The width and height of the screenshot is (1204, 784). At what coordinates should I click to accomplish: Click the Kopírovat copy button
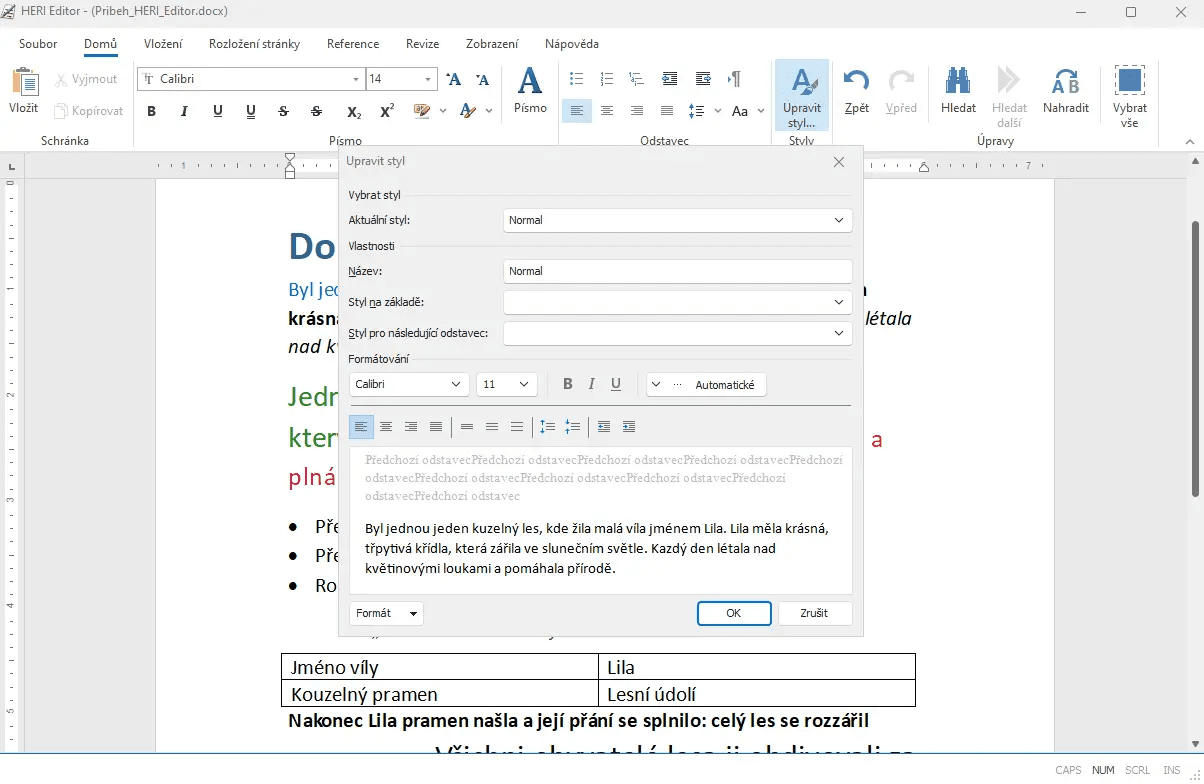(x=89, y=111)
